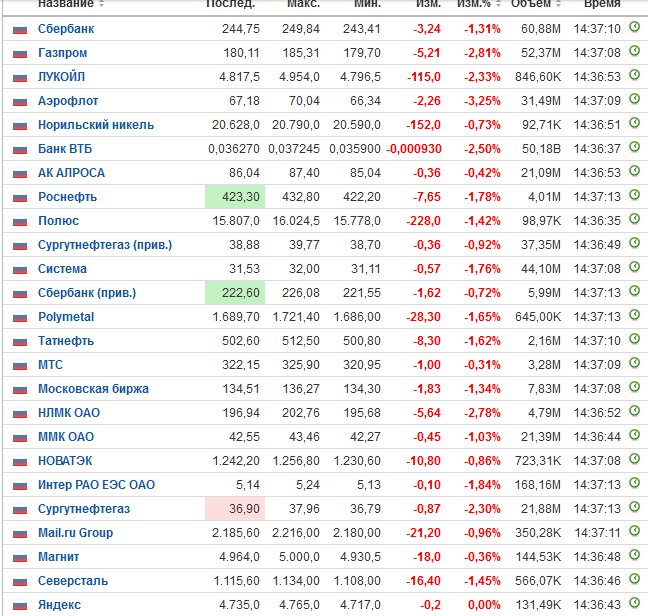
Task: Open the Mail.ru Group stock link
Action: [75, 533]
